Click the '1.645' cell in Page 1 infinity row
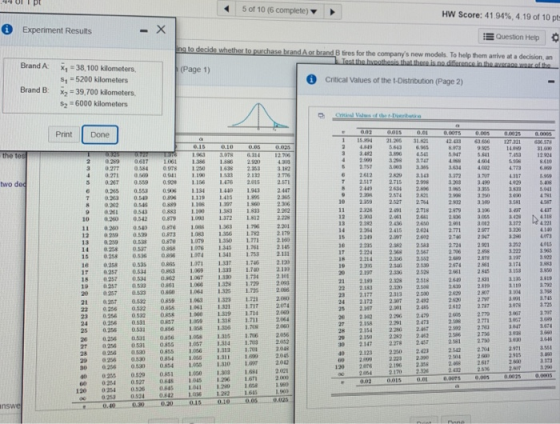The width and height of the screenshot is (560, 424). tap(252, 393)
